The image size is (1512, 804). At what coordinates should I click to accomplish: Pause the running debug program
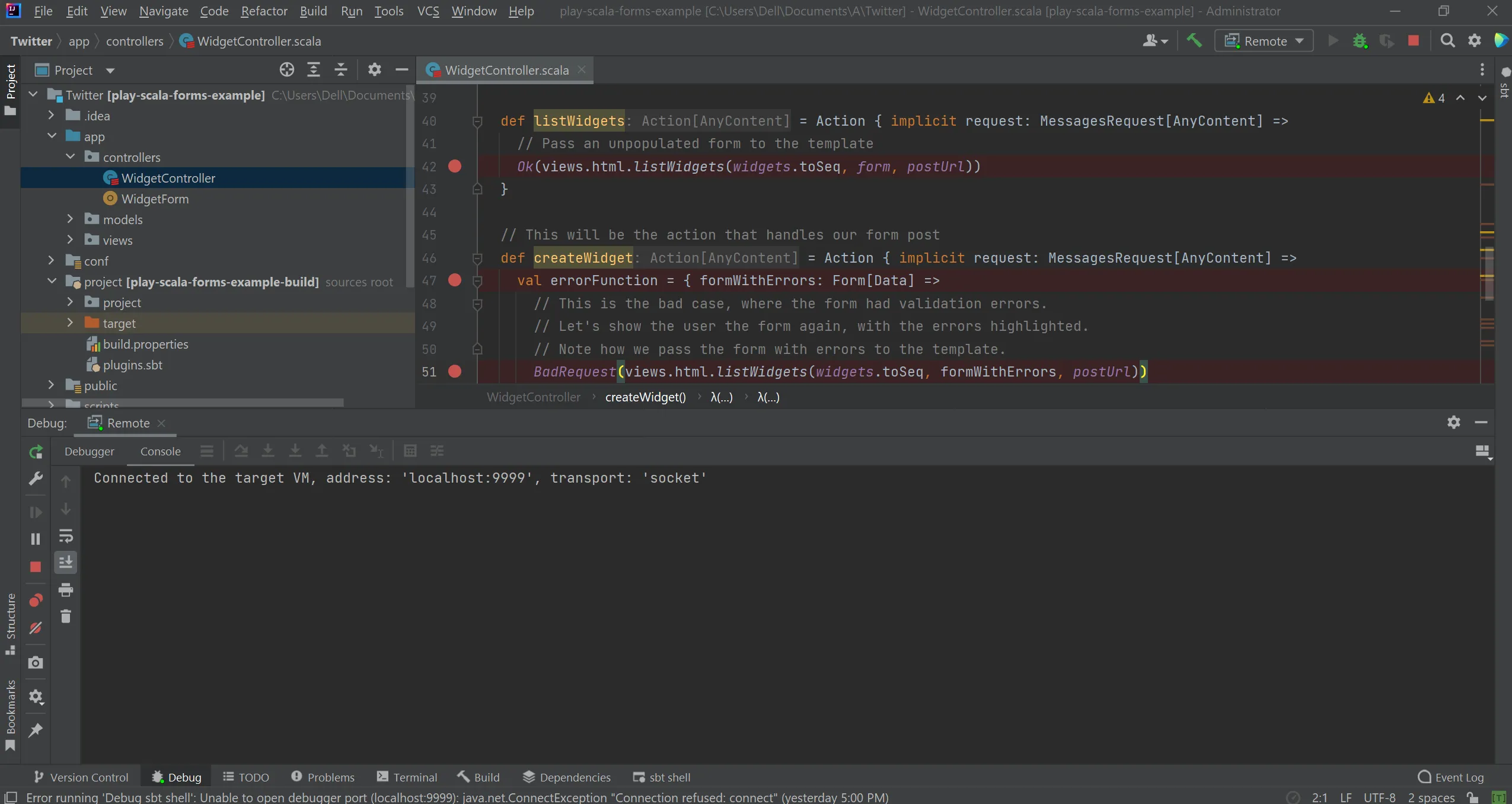click(36, 539)
